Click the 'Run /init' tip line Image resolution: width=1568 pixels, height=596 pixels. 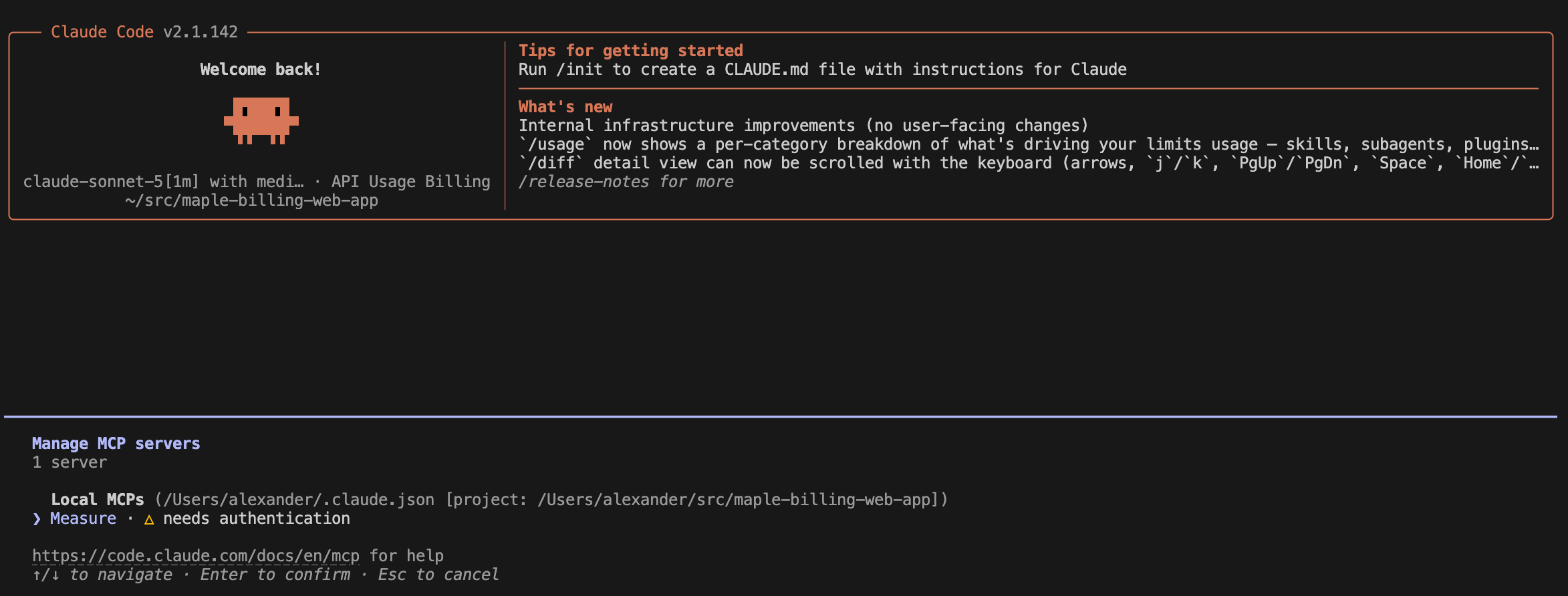tap(823, 69)
